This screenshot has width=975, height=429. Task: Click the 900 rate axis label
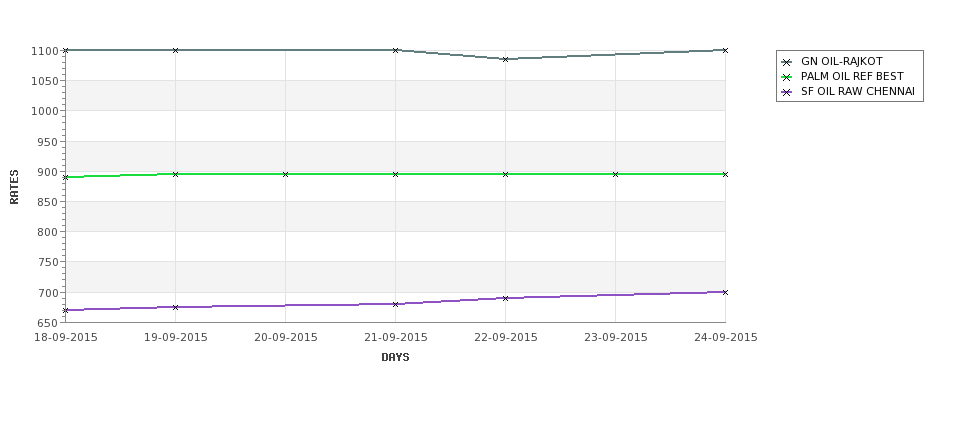click(x=48, y=172)
